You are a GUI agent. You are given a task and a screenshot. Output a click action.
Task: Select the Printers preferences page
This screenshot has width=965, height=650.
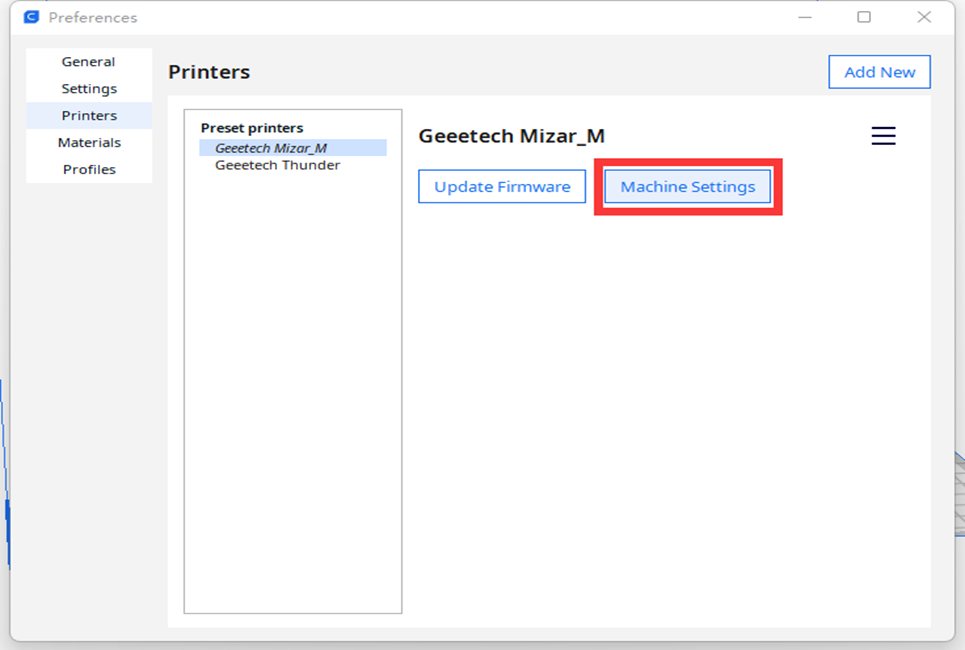point(89,116)
